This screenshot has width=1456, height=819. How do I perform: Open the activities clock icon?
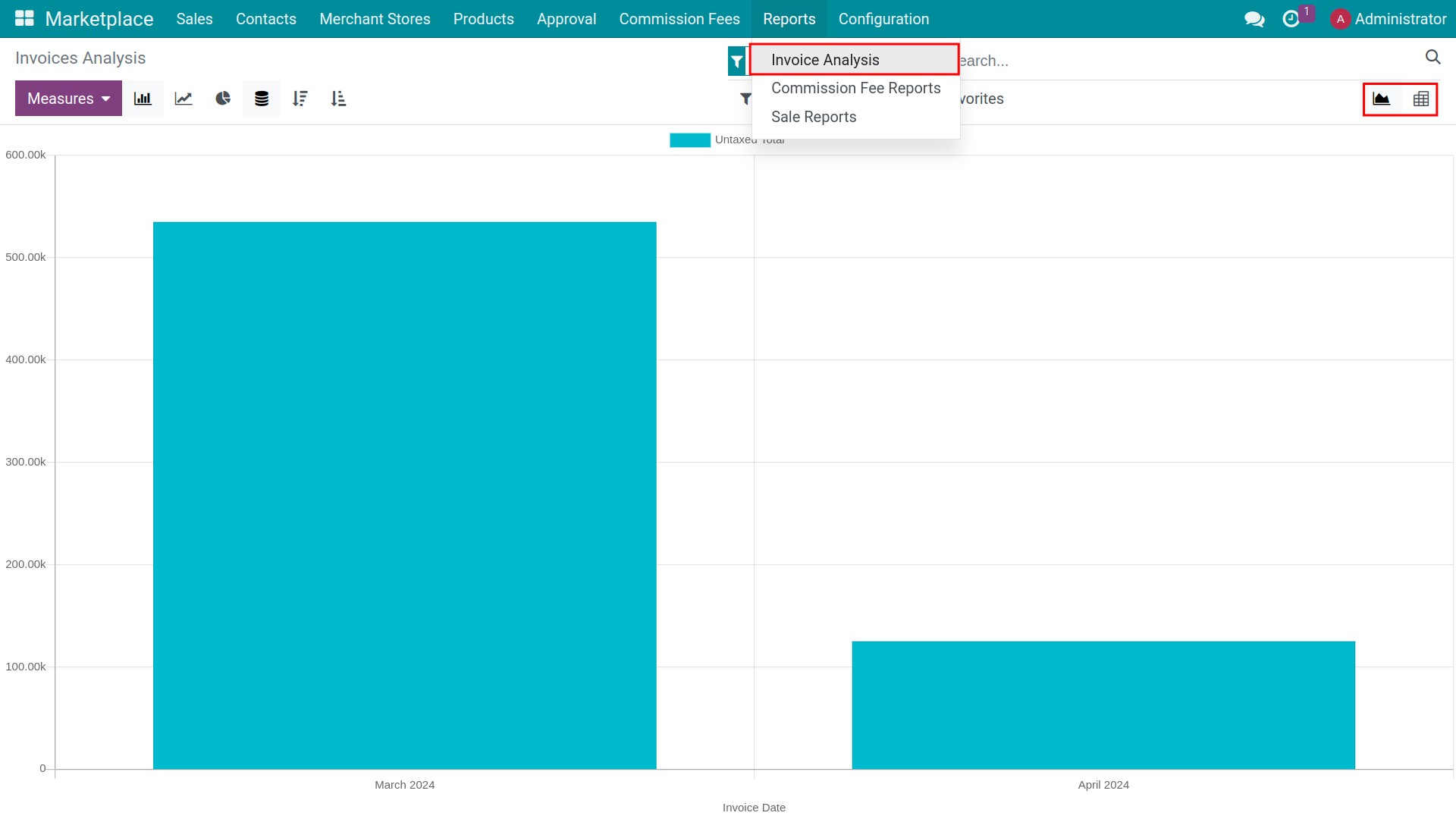(x=1291, y=19)
